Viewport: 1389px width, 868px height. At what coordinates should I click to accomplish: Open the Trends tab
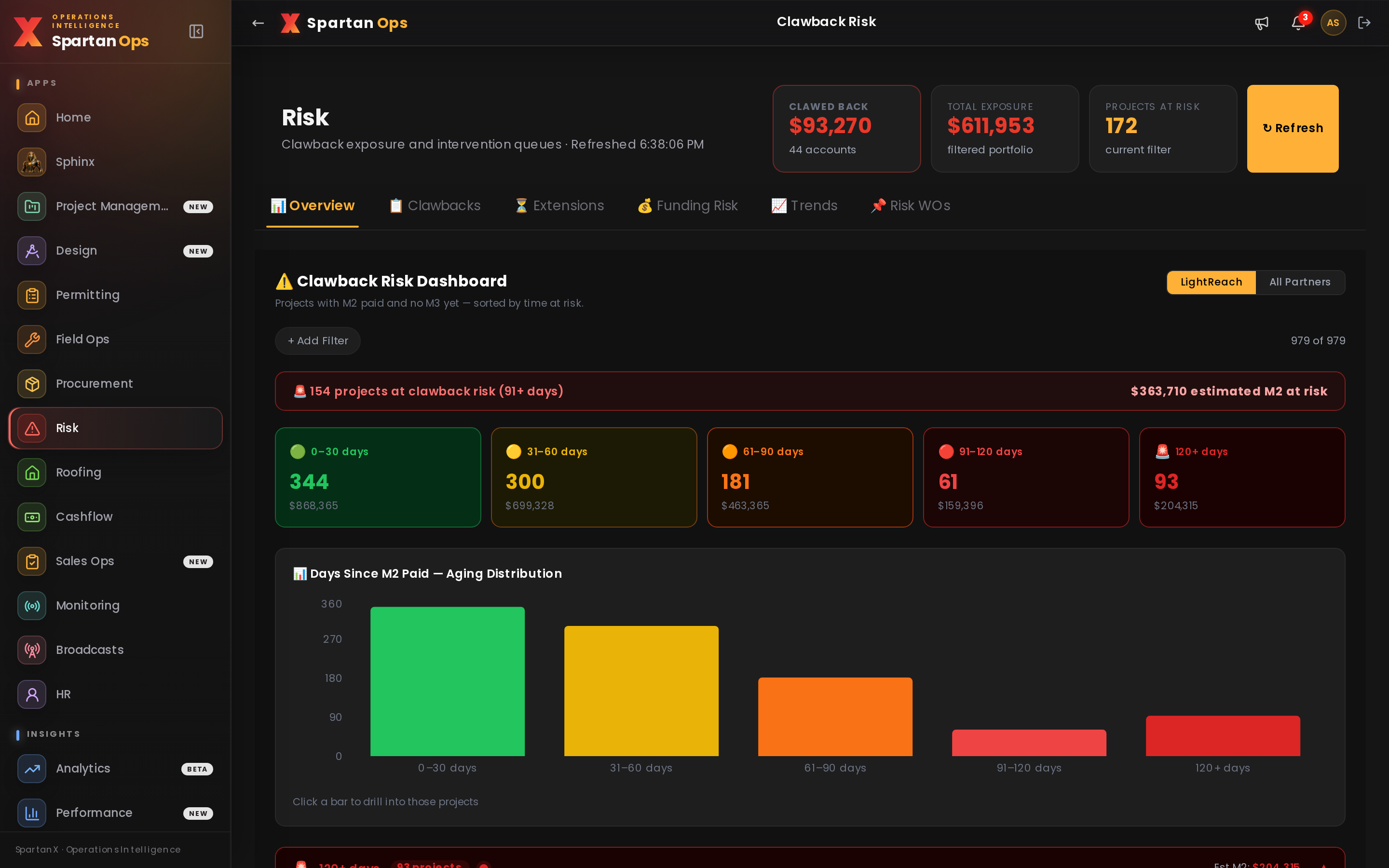click(803, 205)
